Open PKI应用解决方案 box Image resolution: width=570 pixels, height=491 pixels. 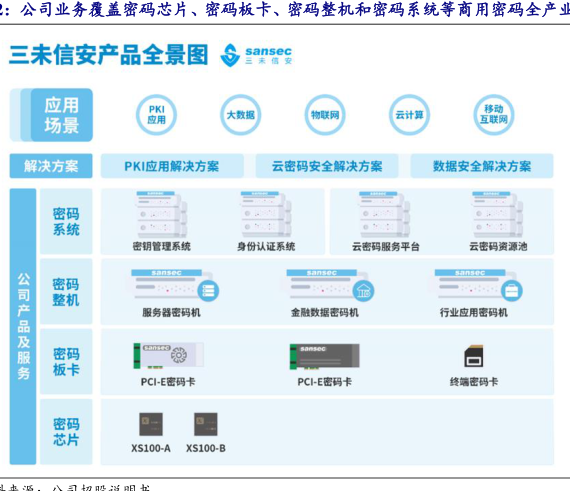coord(172,166)
